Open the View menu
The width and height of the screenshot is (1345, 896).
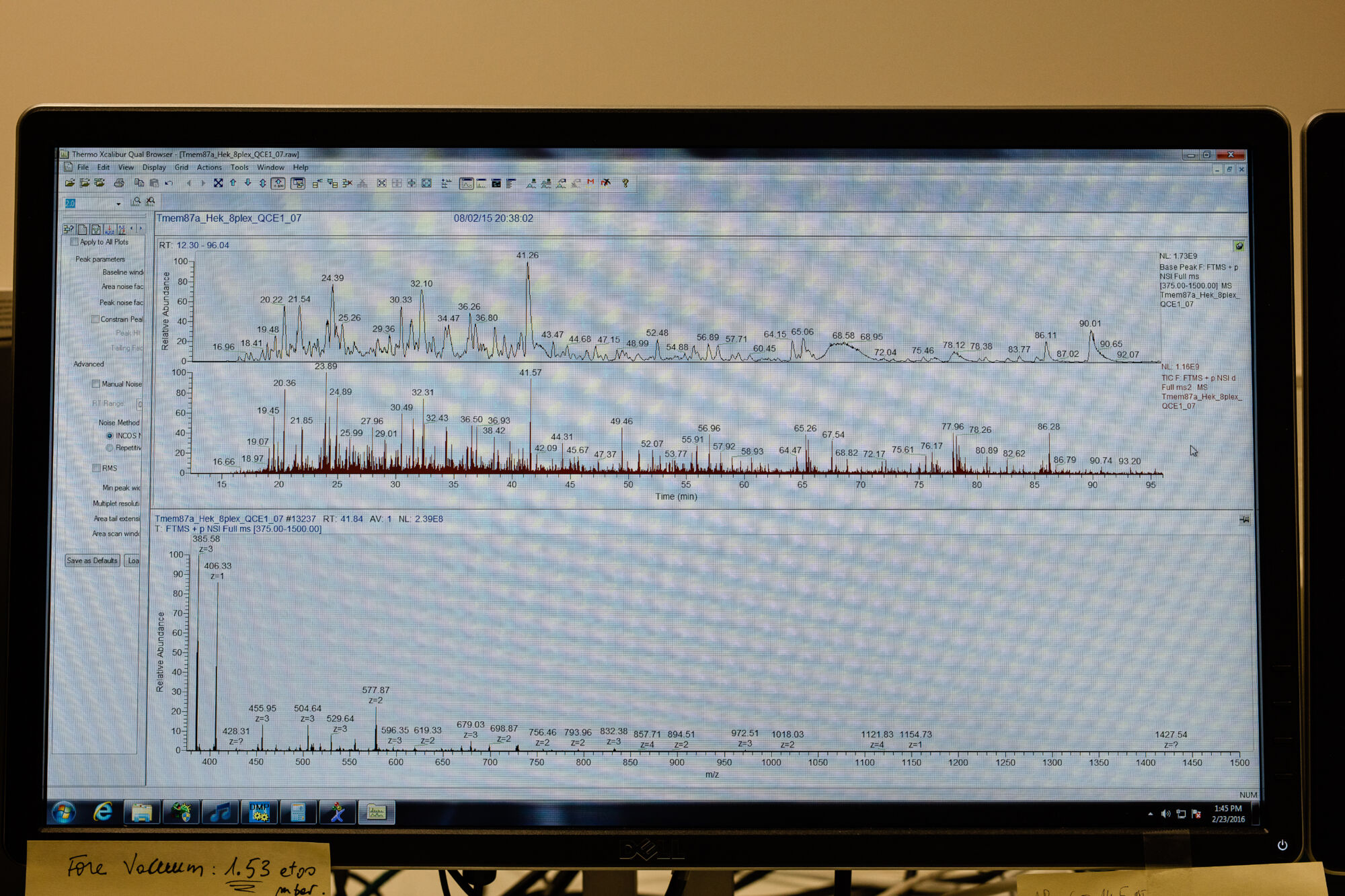coord(126,167)
